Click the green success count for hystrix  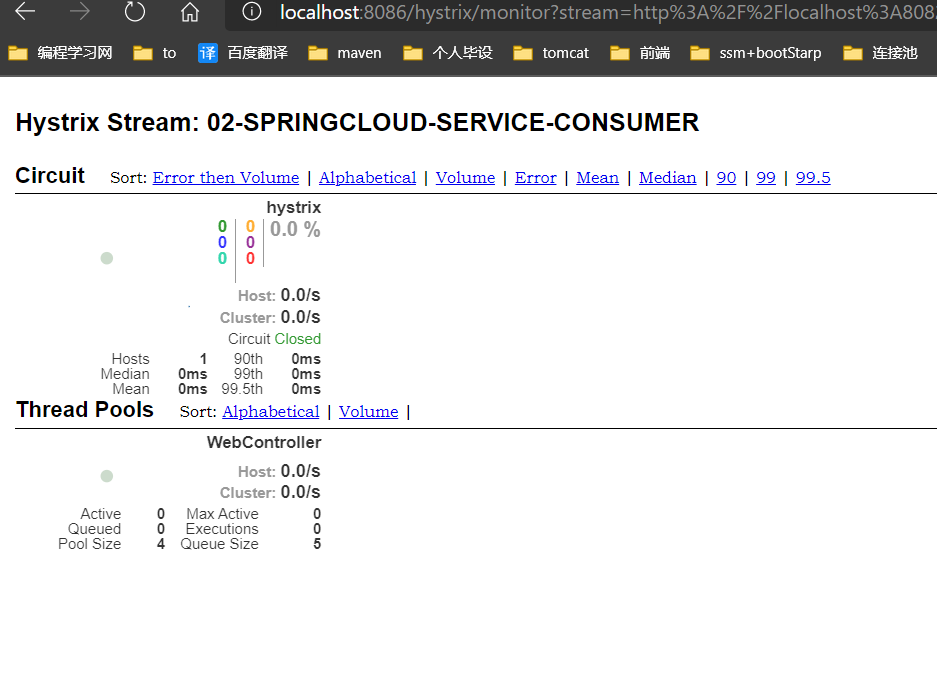(x=222, y=226)
